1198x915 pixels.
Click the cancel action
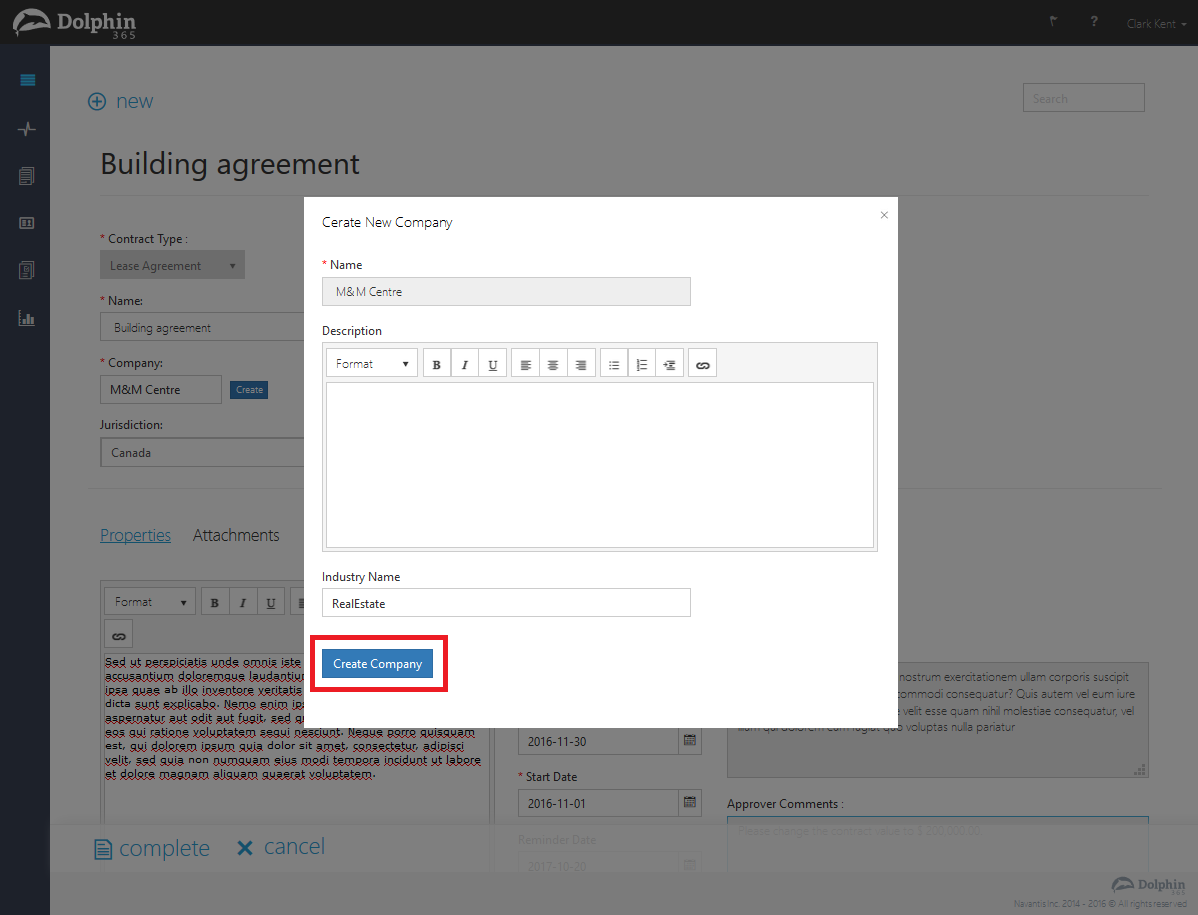[x=280, y=847]
